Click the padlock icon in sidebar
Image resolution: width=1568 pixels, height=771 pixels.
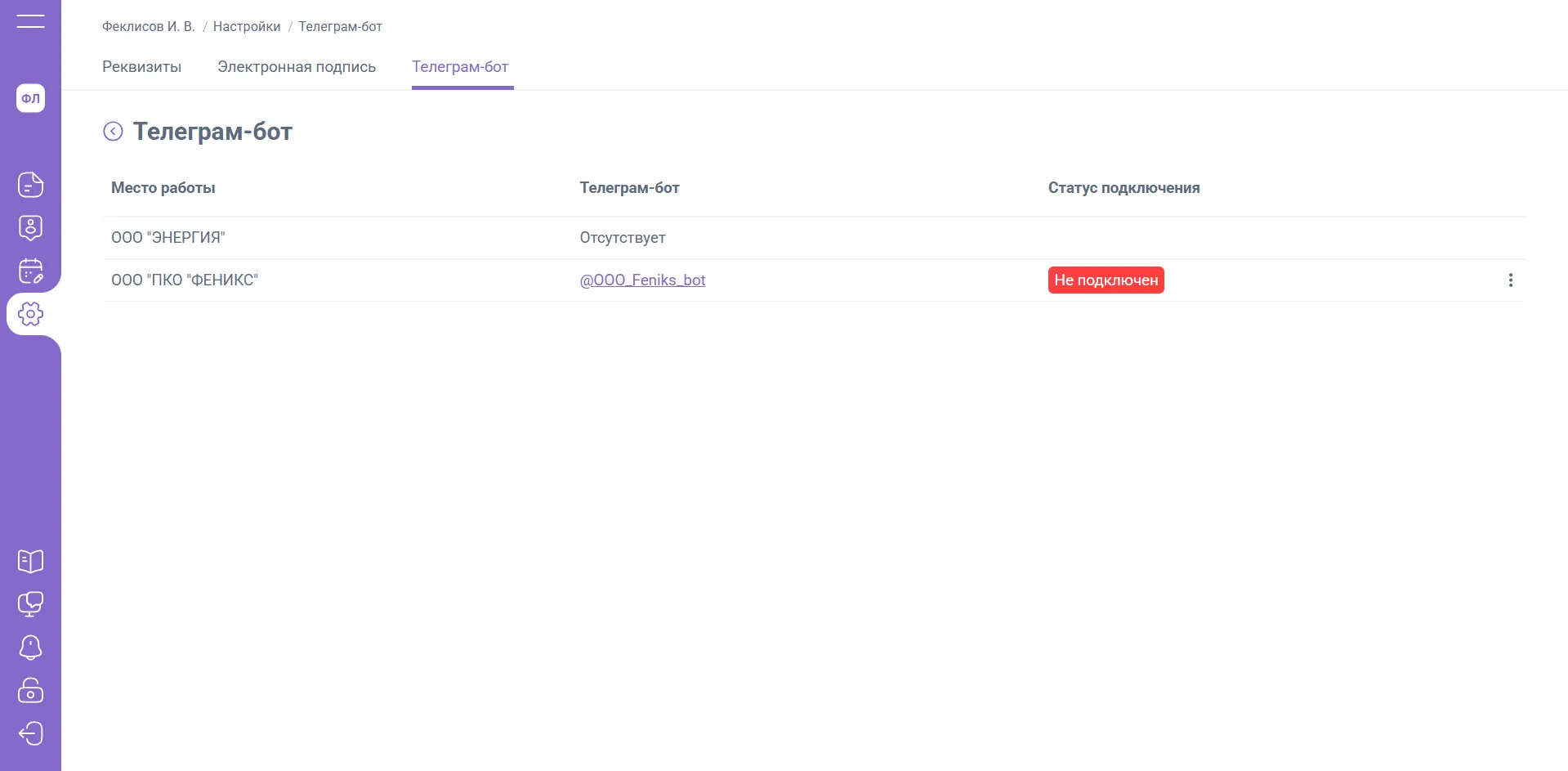[30, 691]
